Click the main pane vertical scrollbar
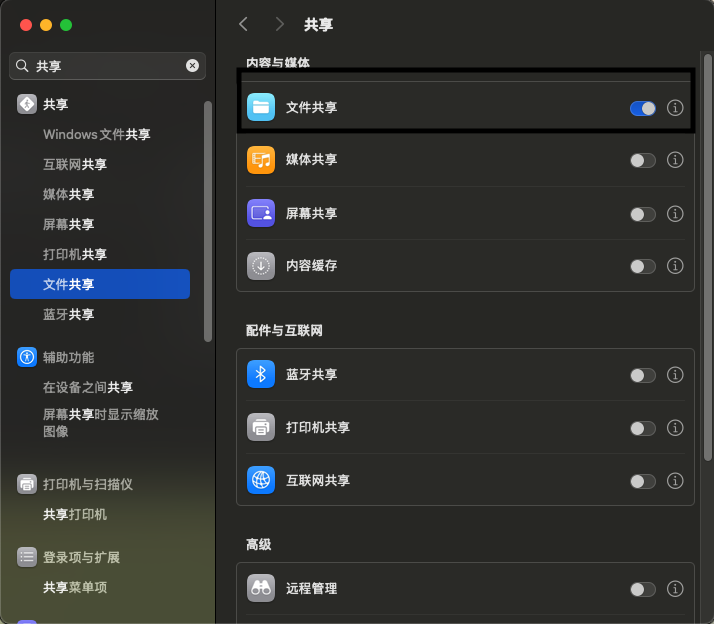Image resolution: width=714 pixels, height=624 pixels. 707,257
